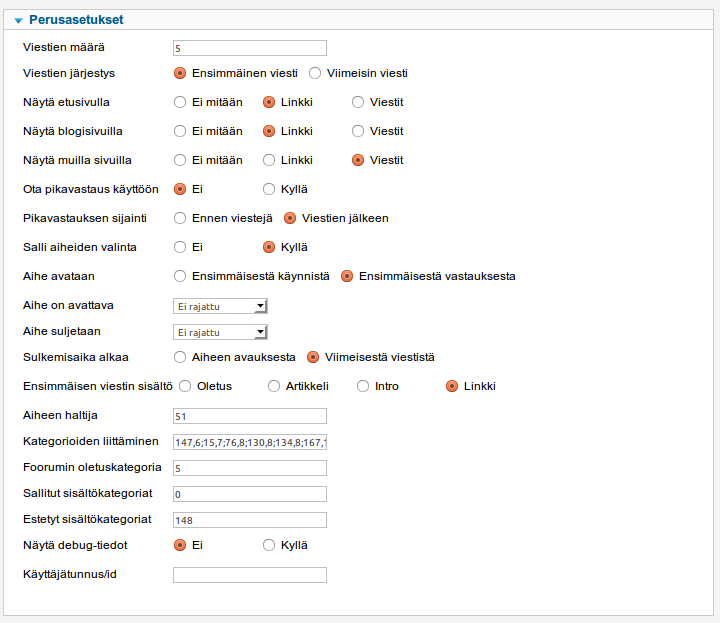Choose 'Ensimmäisestä käynnistä' for Aihe avataan
The image size is (720, 623).
(x=180, y=276)
